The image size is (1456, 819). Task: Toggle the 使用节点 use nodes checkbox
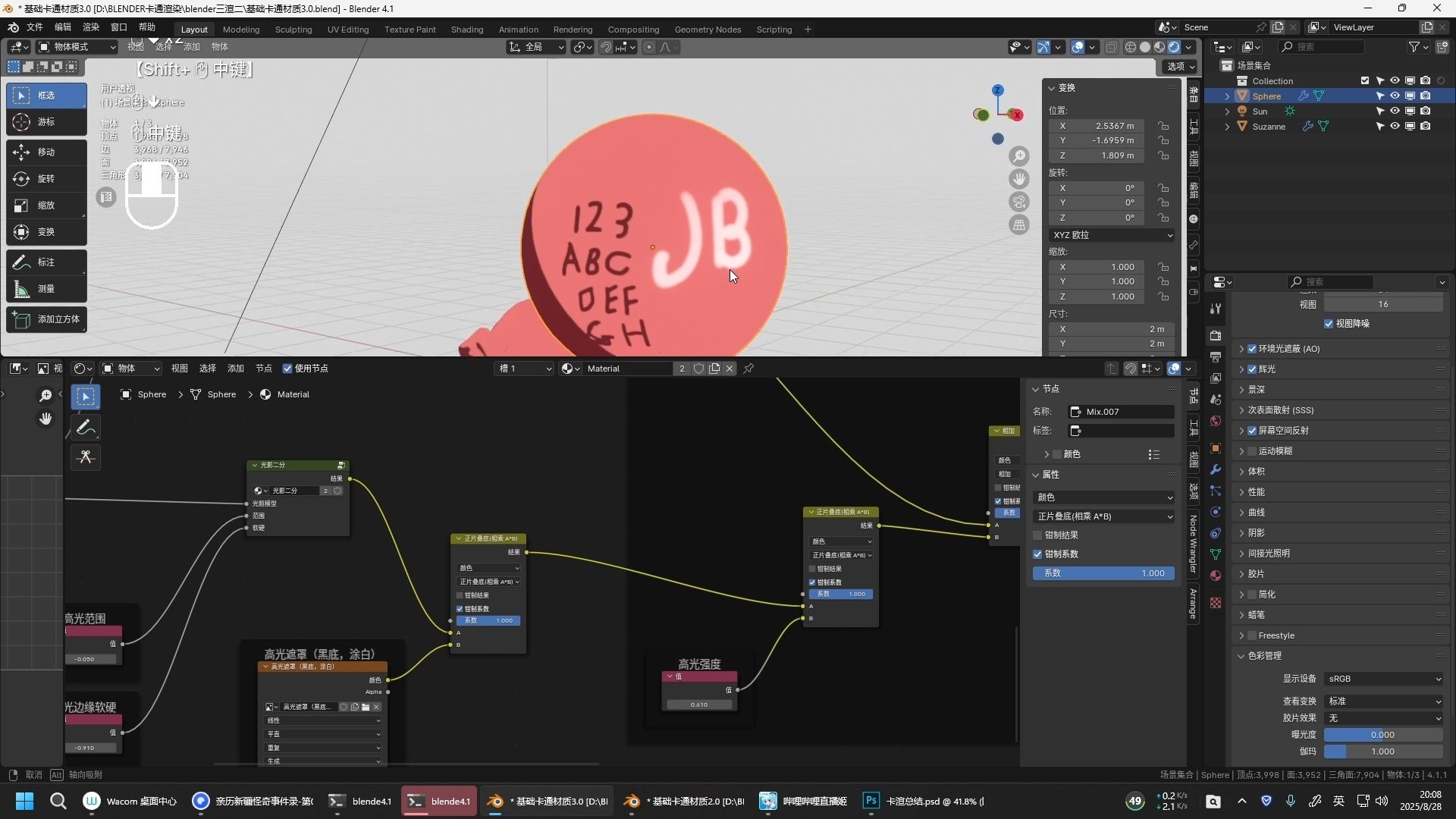287,369
